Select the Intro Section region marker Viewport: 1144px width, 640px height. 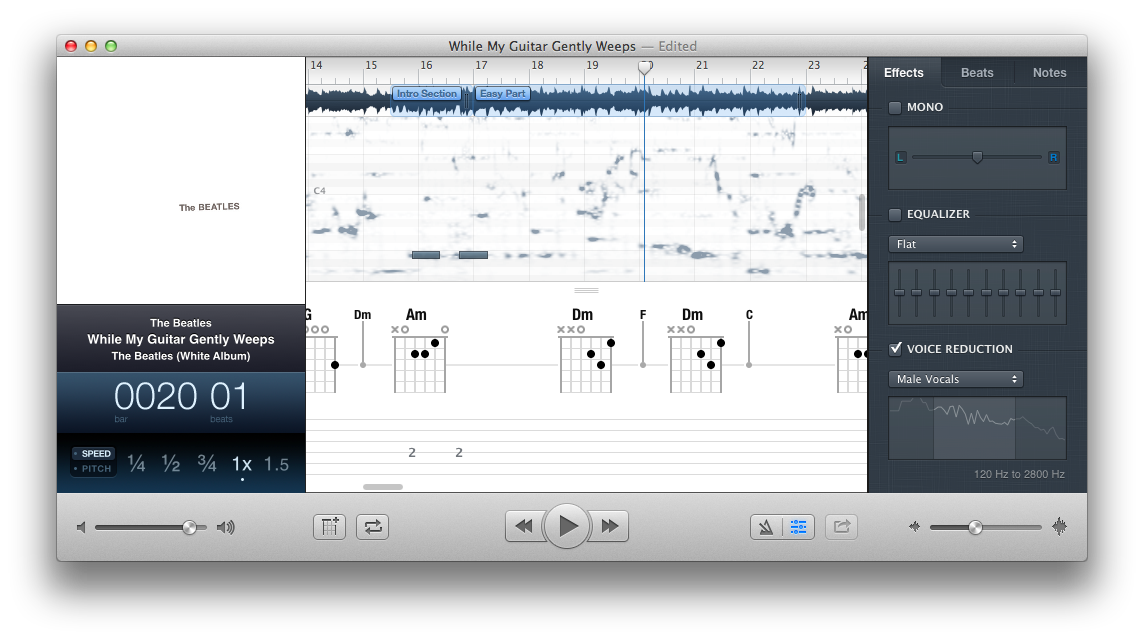click(x=426, y=94)
